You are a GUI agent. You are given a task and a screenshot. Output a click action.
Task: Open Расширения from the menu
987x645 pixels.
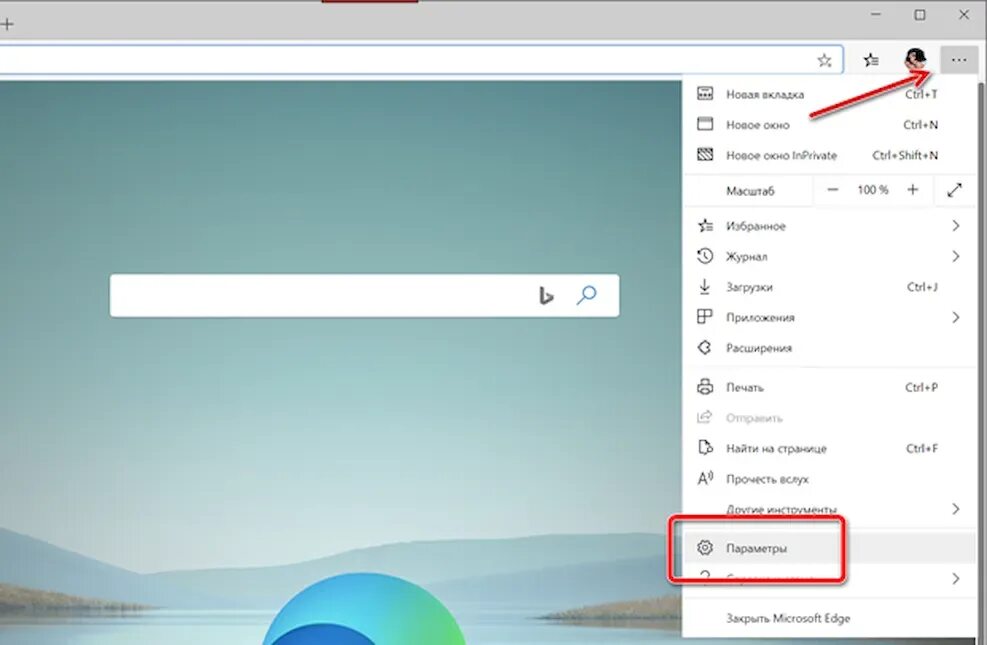(x=829, y=347)
